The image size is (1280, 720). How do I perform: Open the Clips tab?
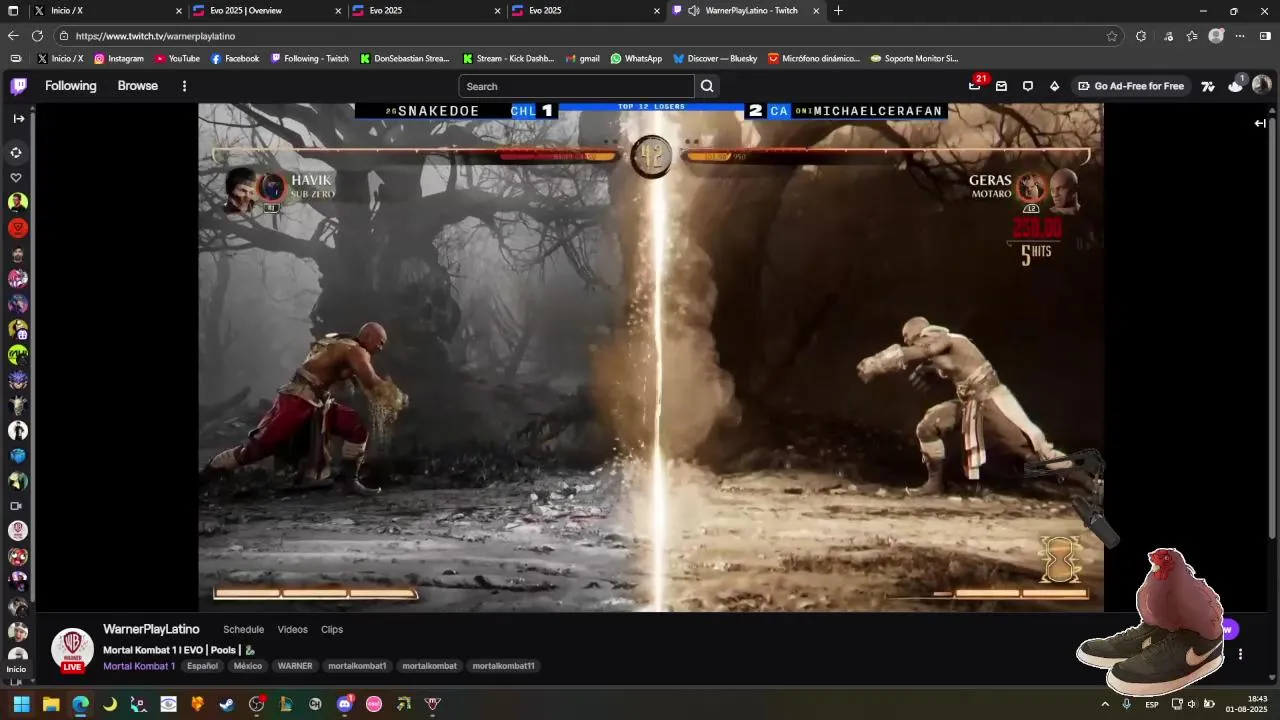click(x=332, y=629)
